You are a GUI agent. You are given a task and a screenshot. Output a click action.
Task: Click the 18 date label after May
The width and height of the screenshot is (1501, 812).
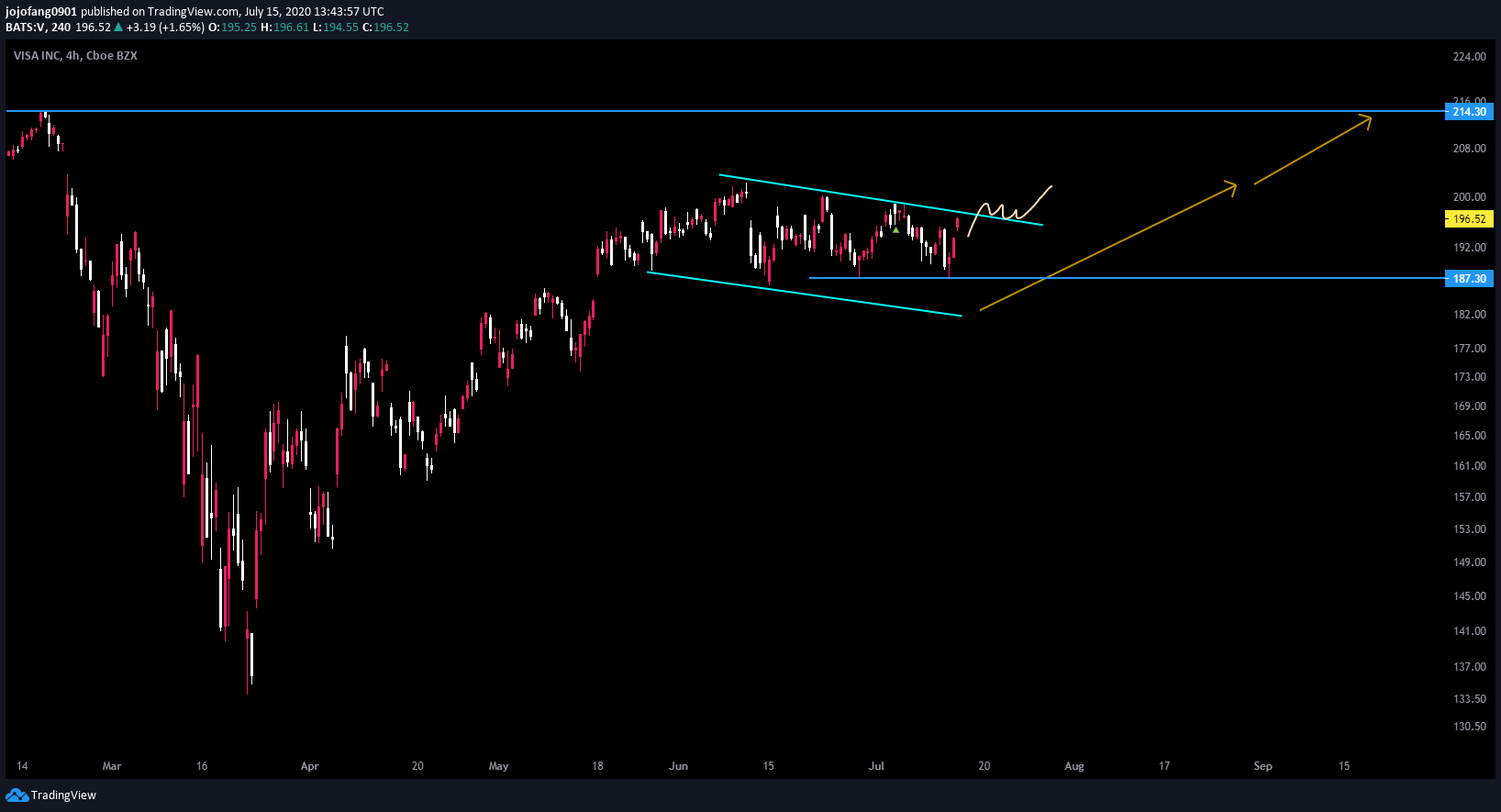pyautogui.click(x=597, y=766)
